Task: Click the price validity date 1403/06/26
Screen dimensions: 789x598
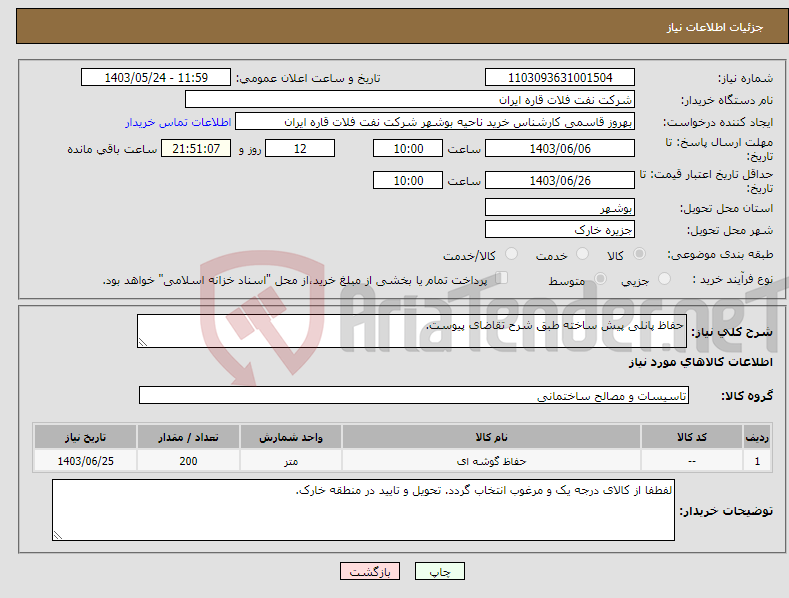Action: (560, 180)
